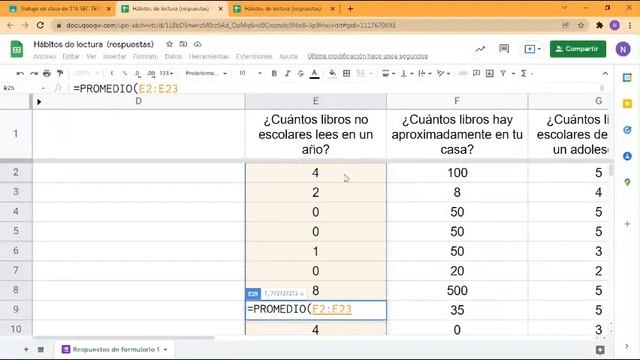The width and height of the screenshot is (640, 360).
Task: Add a new sheet
Action: 26,349
